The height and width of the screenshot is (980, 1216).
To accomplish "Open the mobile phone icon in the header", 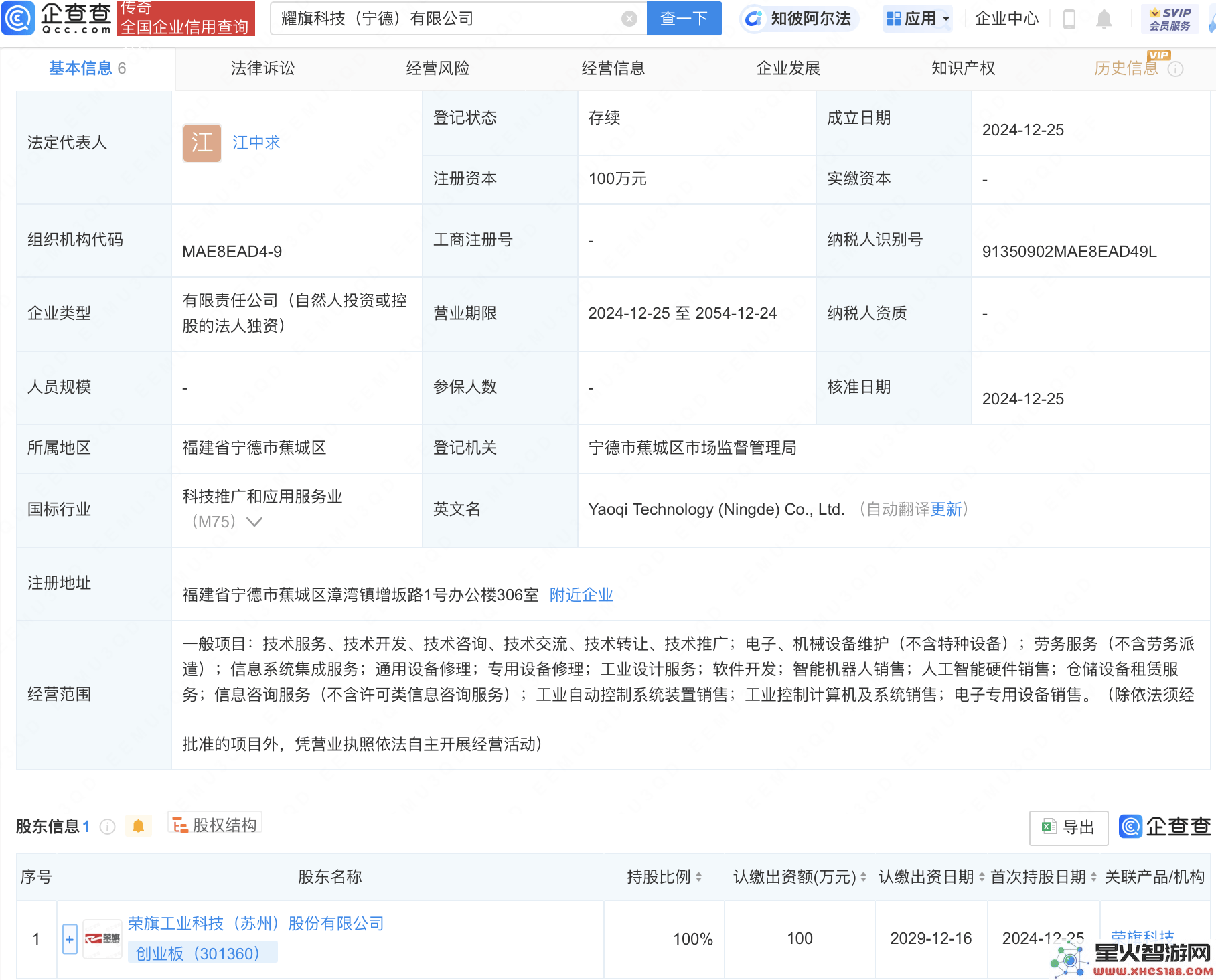I will click(1069, 19).
